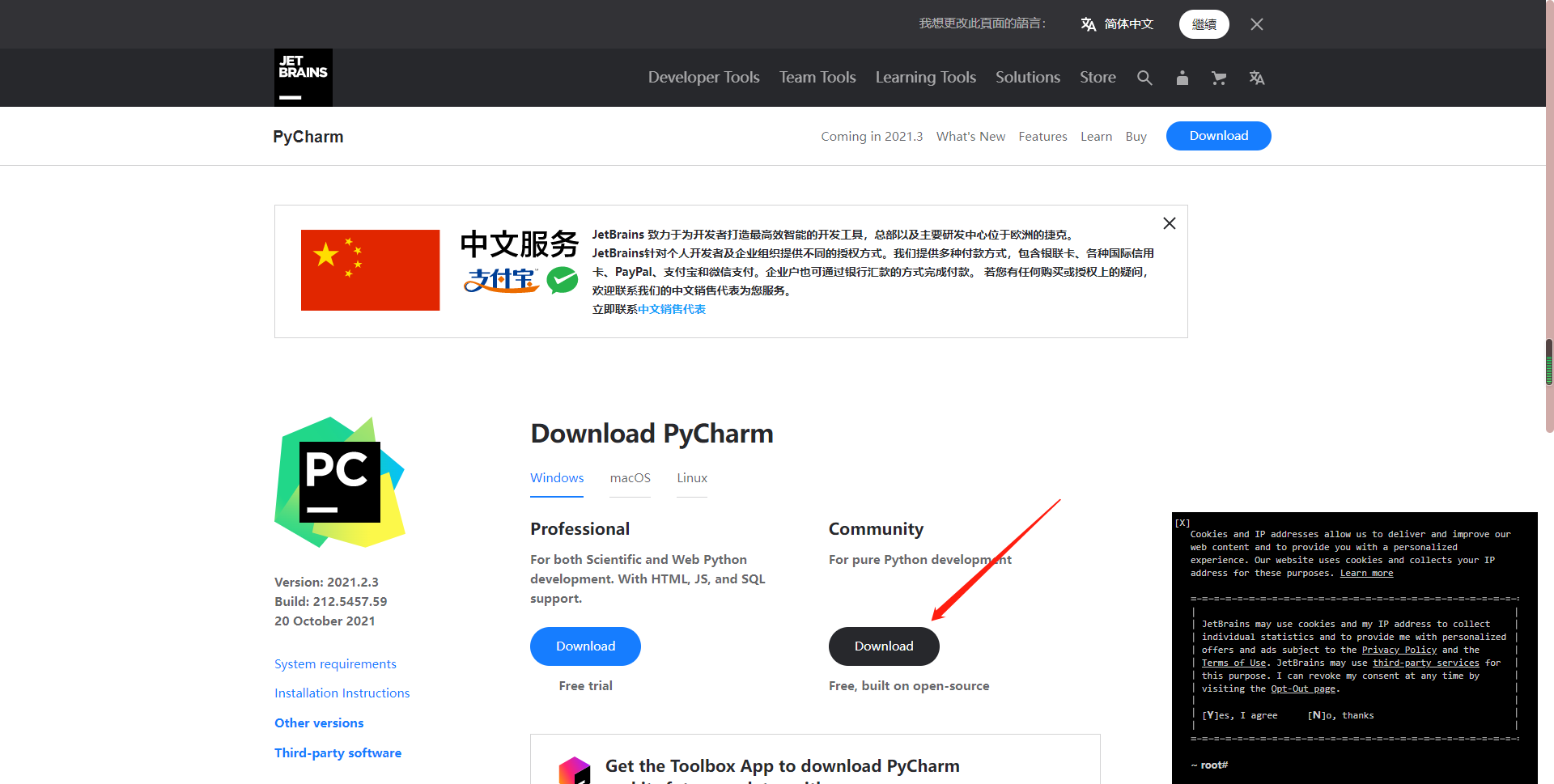Click the Alipay logo

pyautogui.click(x=501, y=280)
